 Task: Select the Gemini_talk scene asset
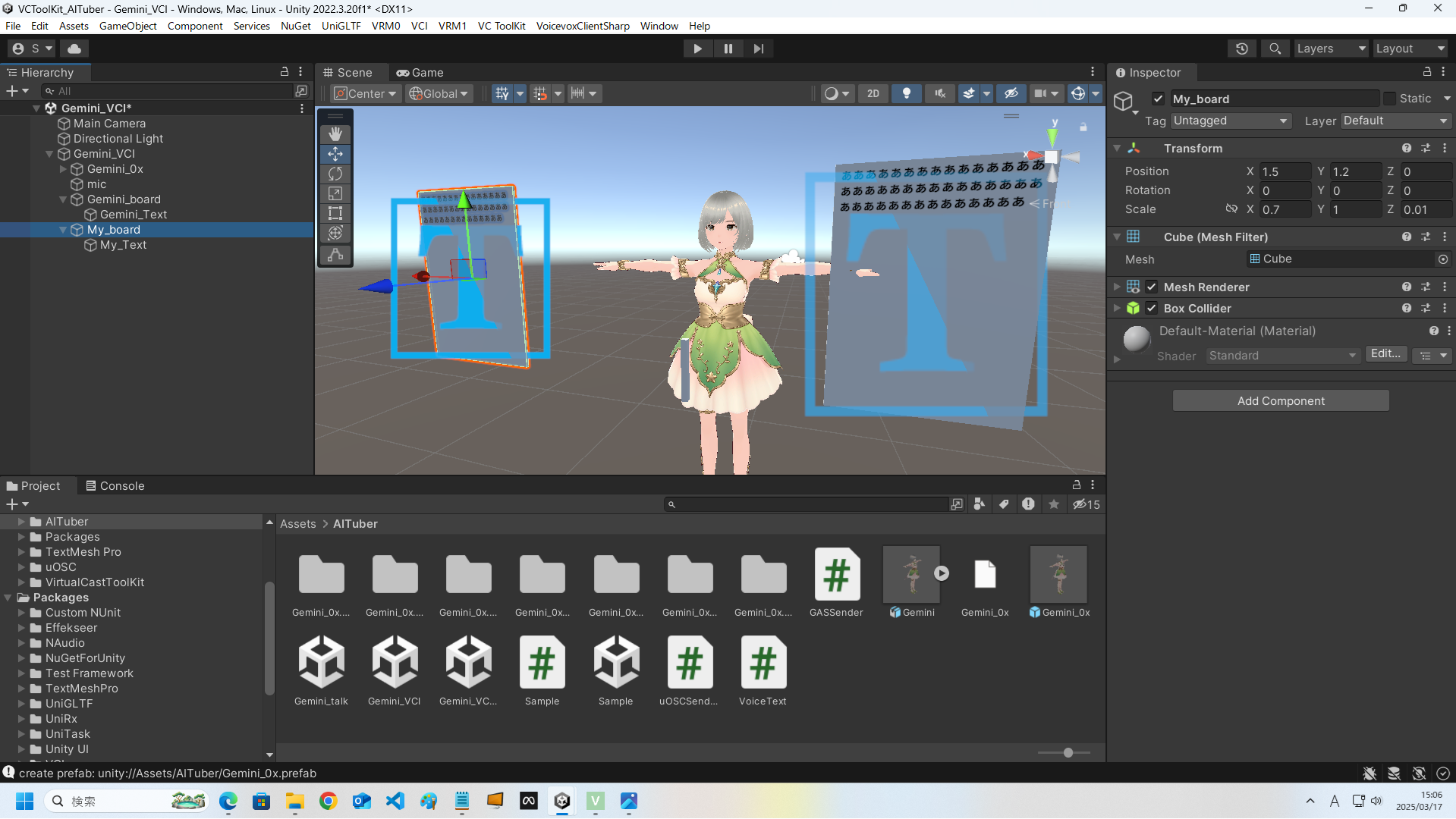(x=321, y=671)
